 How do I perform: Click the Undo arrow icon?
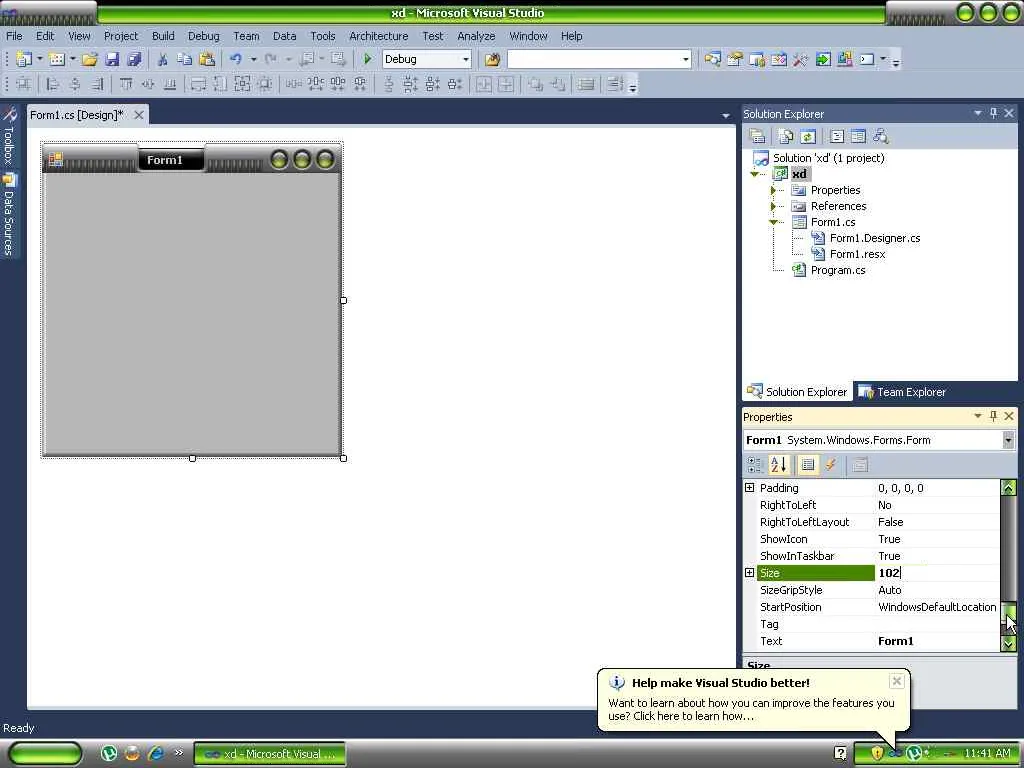tap(236, 59)
